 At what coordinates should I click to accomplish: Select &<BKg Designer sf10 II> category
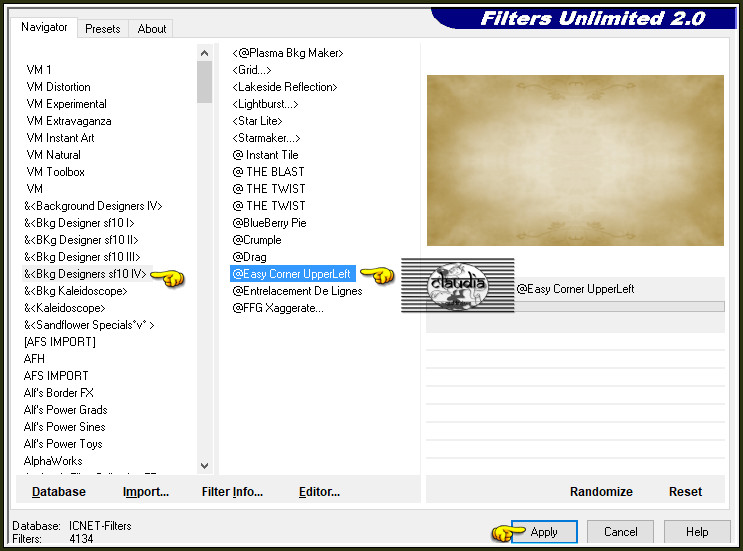81,240
